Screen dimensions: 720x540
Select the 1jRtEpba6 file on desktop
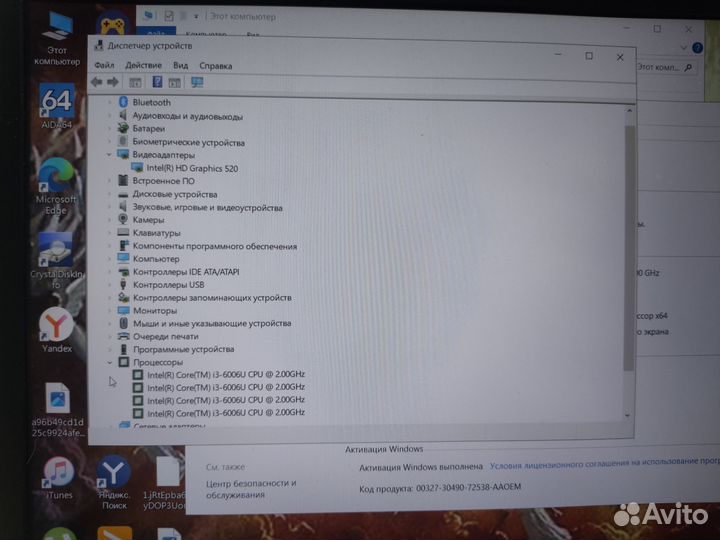click(x=166, y=484)
